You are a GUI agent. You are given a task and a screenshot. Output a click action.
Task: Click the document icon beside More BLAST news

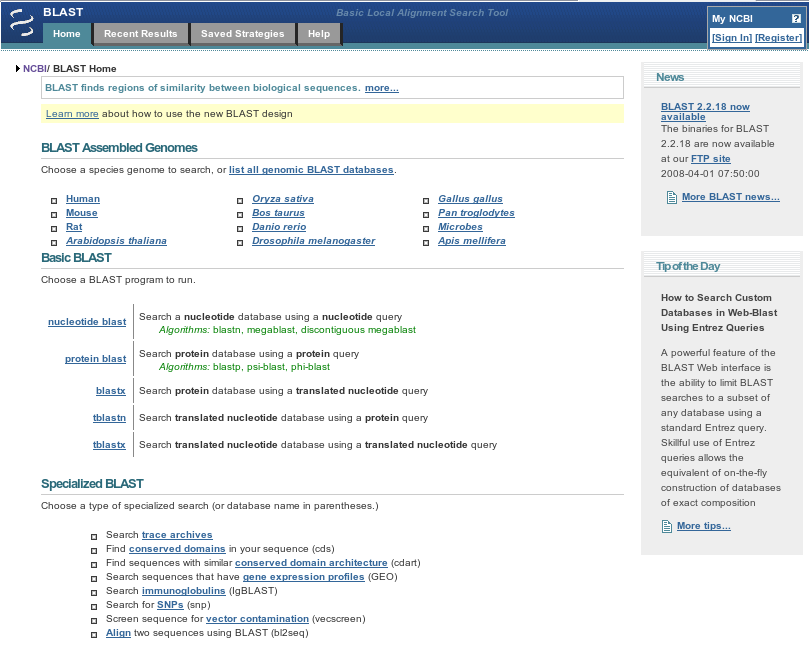pyautogui.click(x=672, y=197)
